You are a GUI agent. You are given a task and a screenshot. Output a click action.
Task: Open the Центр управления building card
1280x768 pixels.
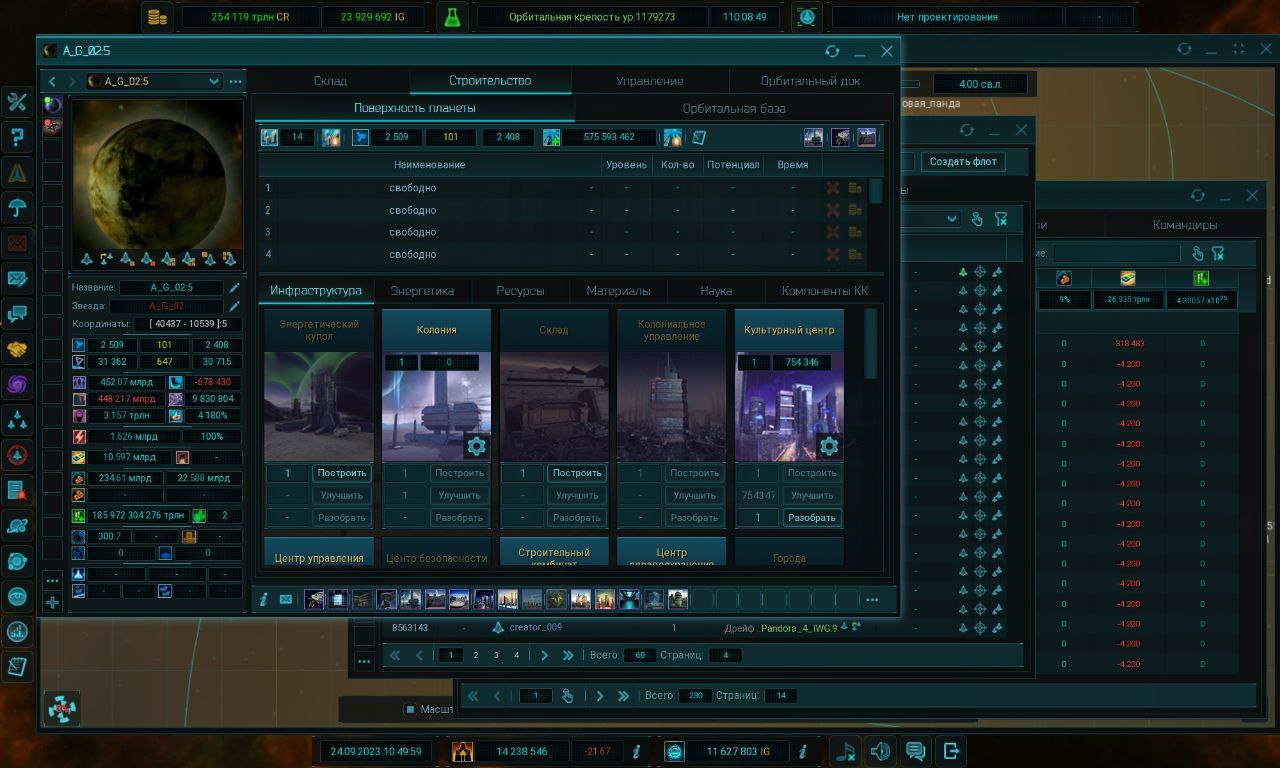click(x=318, y=553)
